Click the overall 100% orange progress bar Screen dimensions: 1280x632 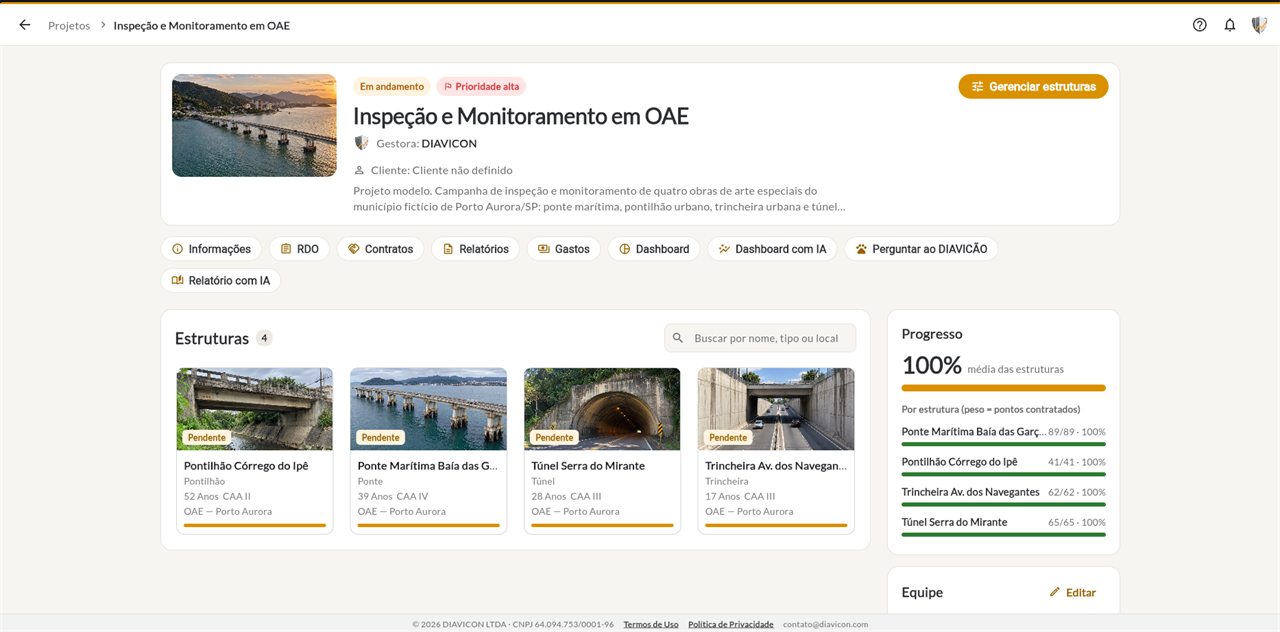(x=1004, y=388)
